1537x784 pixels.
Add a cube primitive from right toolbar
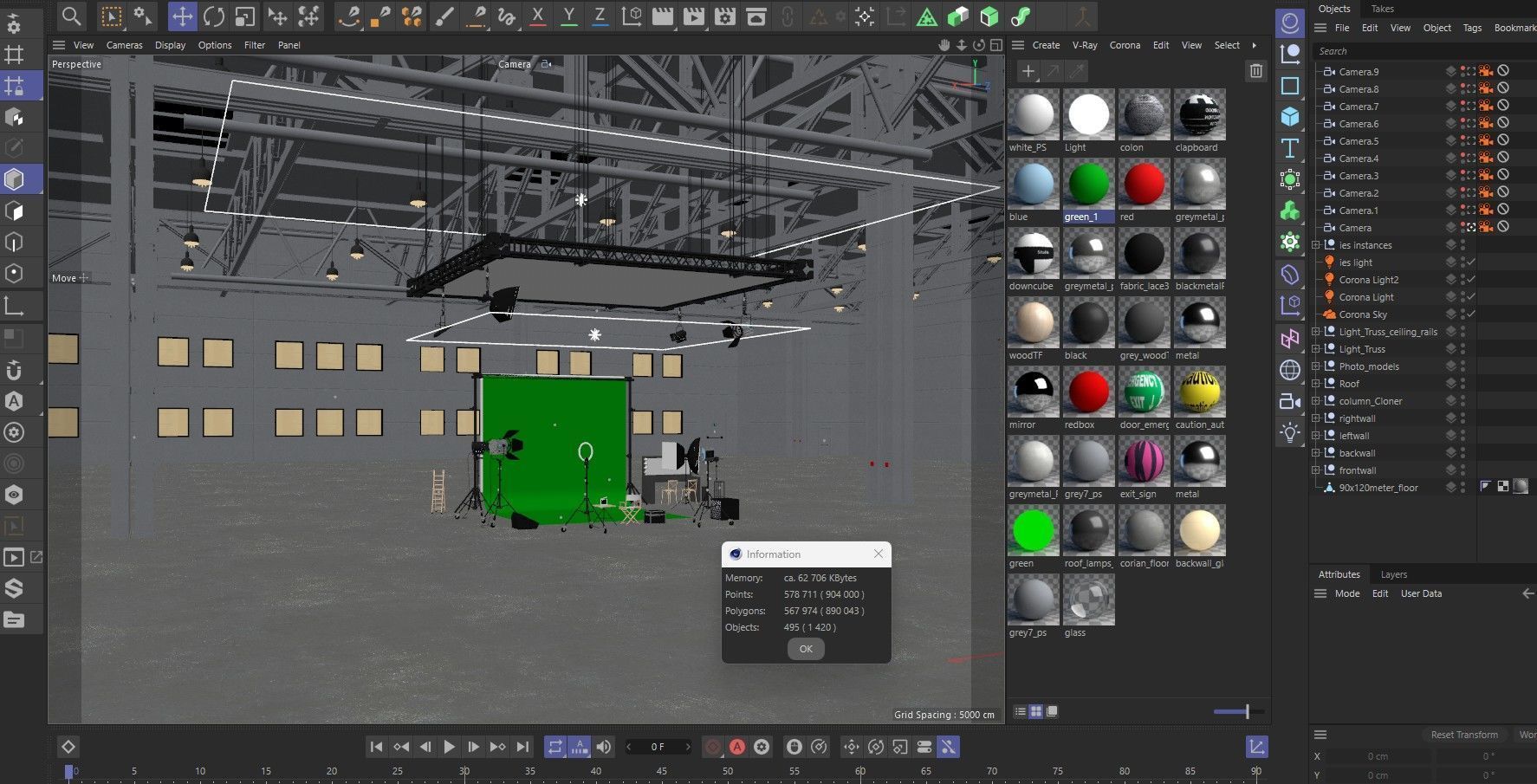click(1290, 116)
